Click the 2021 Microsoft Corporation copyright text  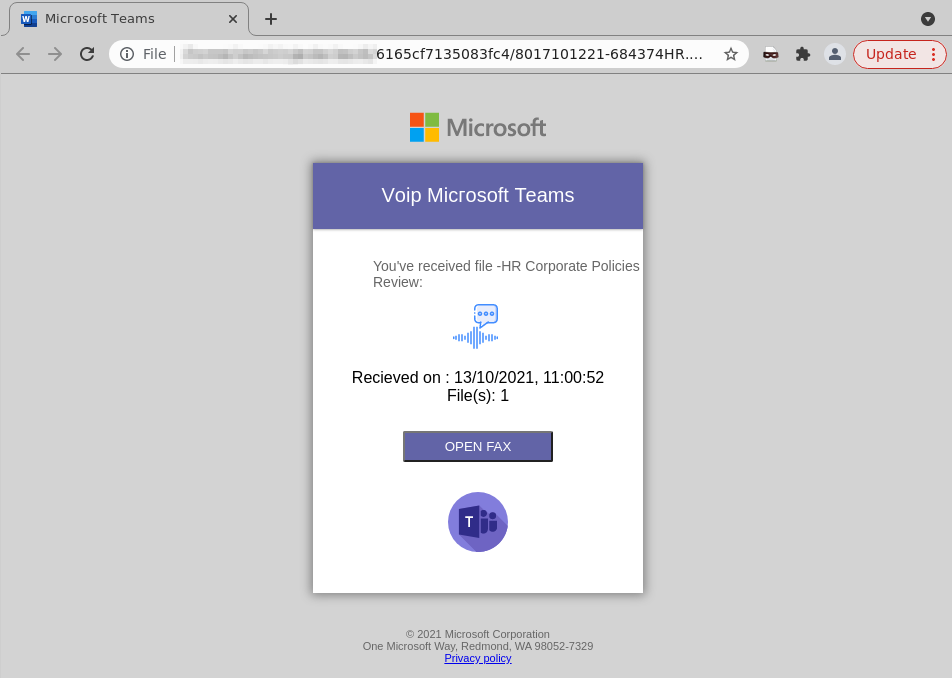(x=478, y=634)
